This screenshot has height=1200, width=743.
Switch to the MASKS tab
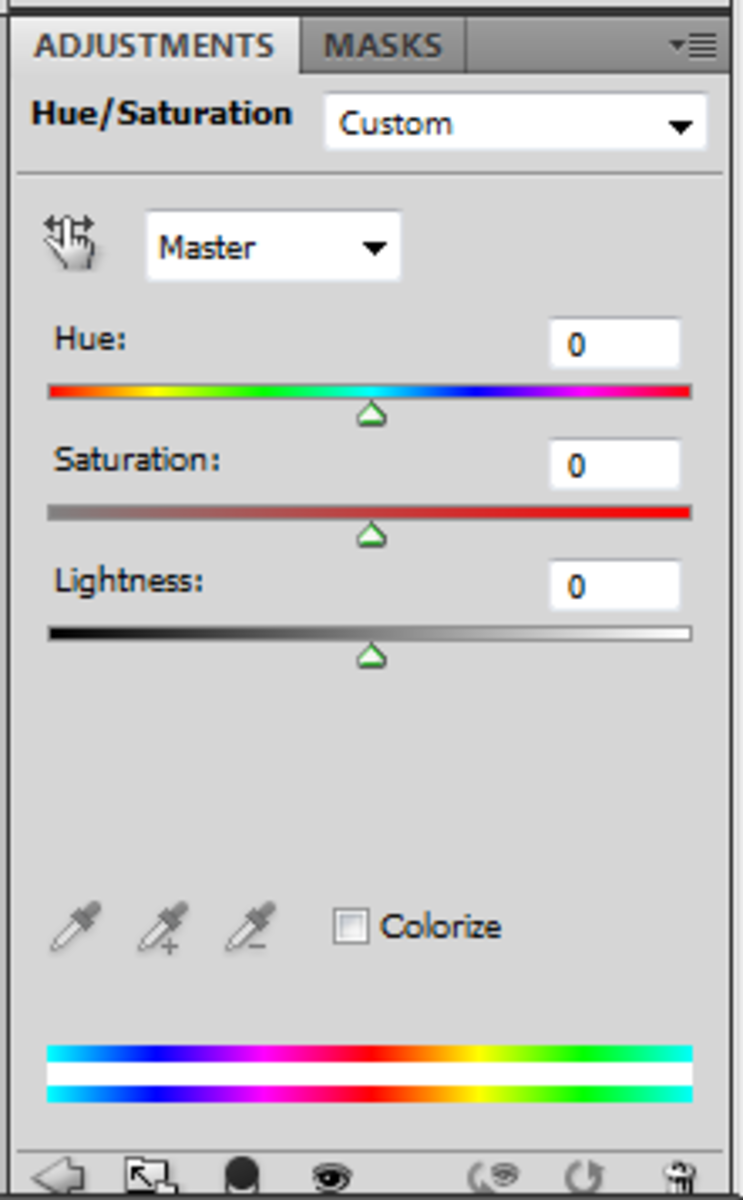pyautogui.click(x=381, y=45)
